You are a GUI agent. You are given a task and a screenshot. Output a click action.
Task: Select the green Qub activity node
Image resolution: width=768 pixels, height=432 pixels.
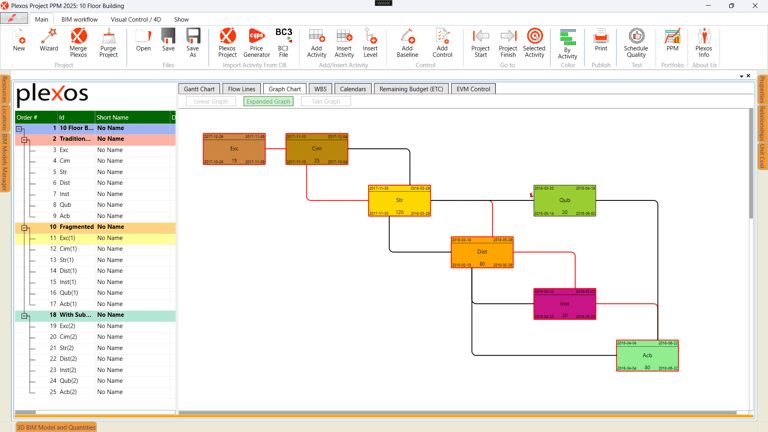coord(565,200)
